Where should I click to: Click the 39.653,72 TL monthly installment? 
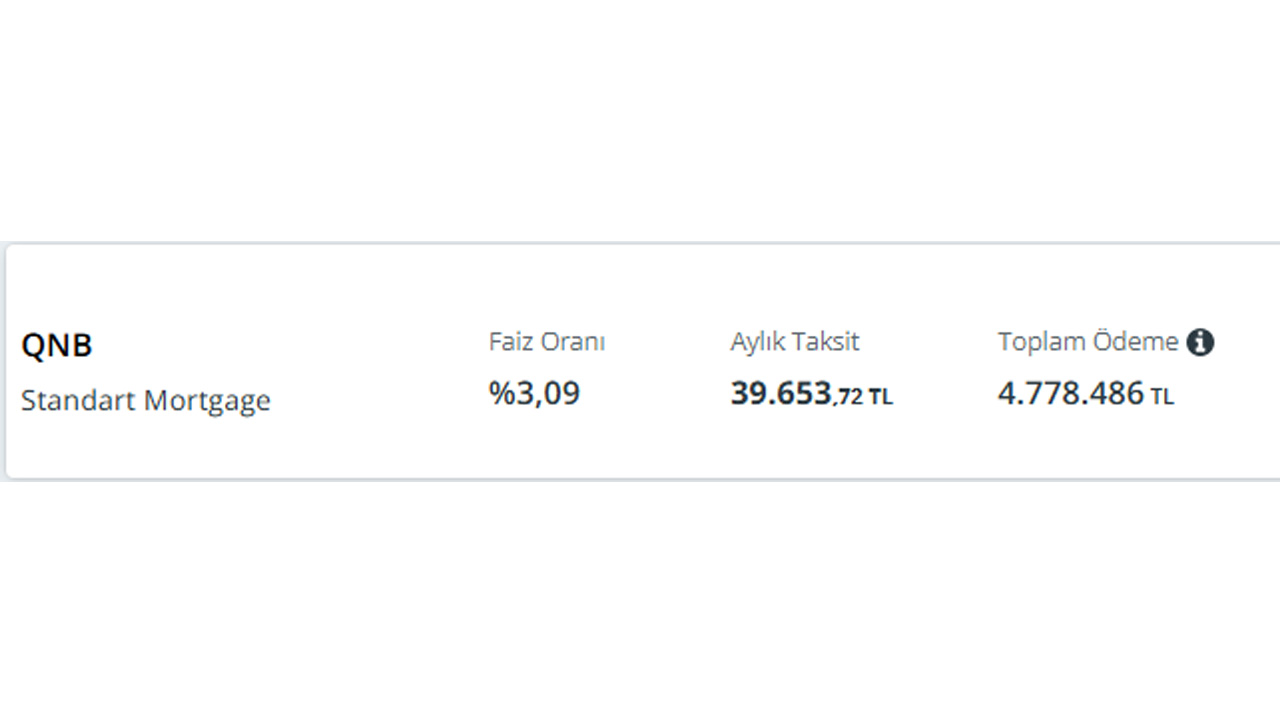(x=811, y=394)
